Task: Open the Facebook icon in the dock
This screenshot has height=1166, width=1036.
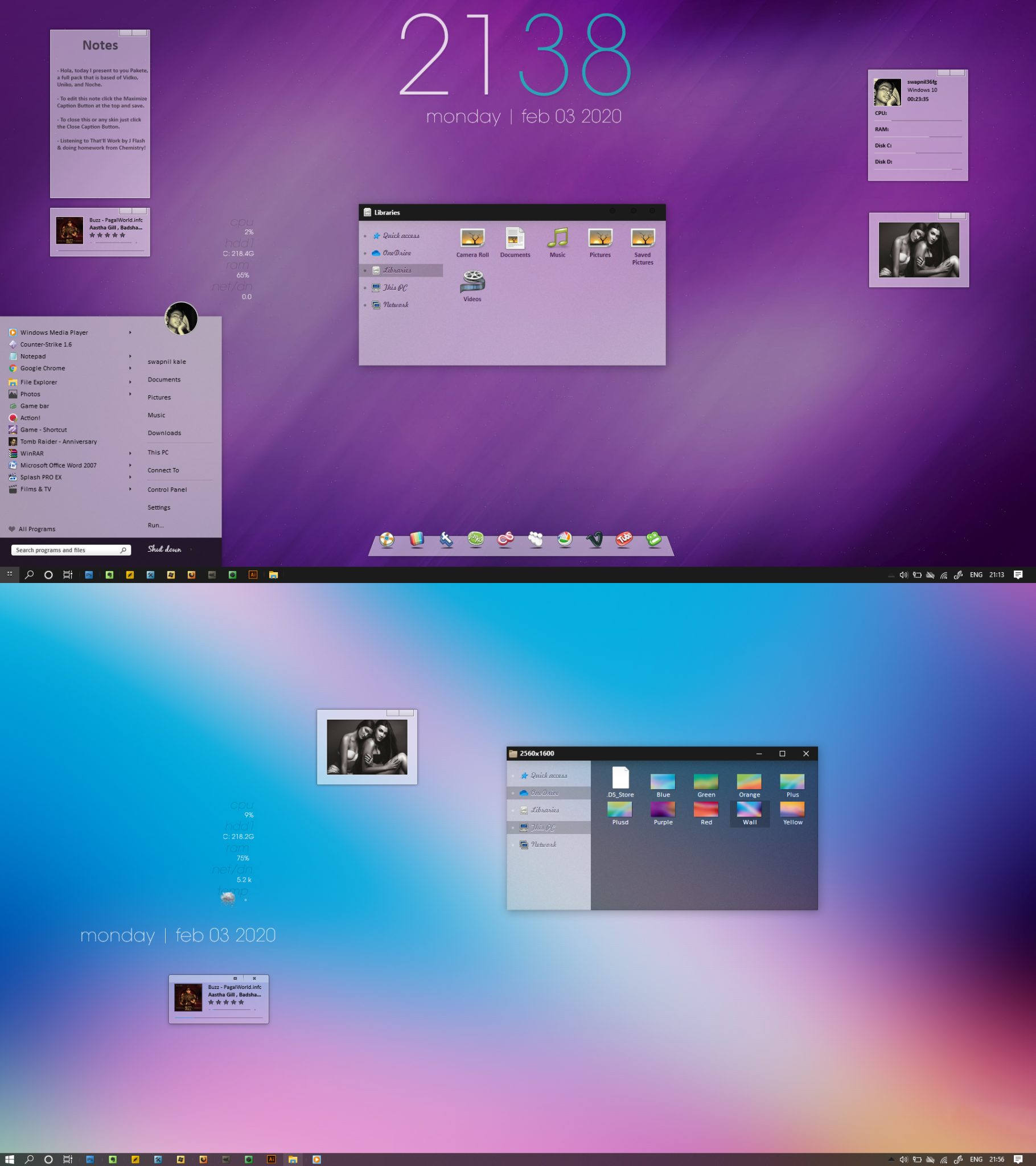Action: [x=446, y=539]
